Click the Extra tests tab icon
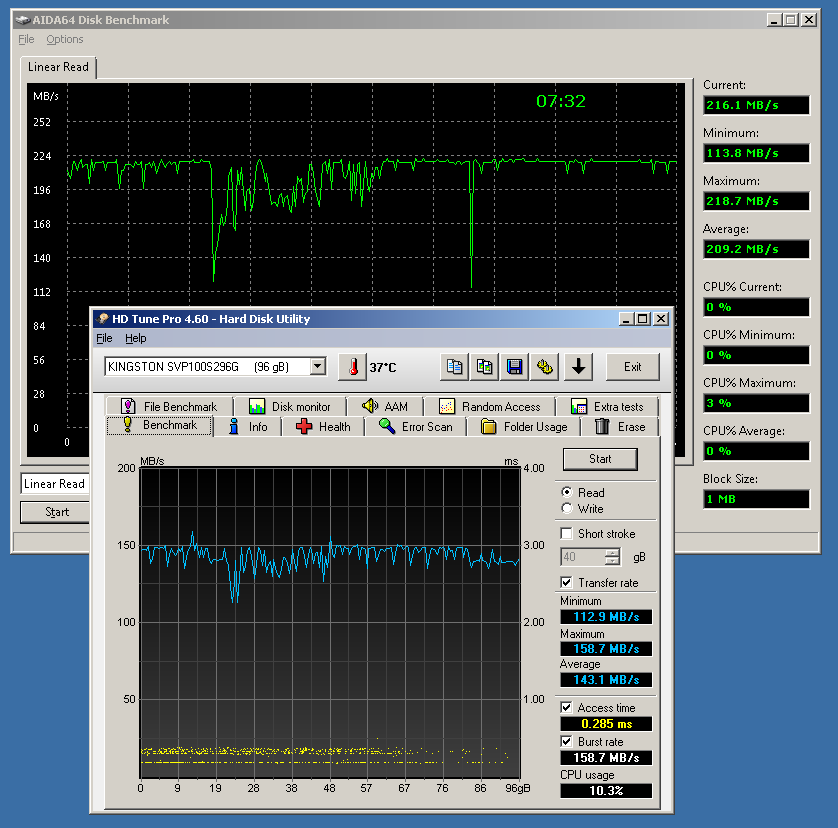838x828 pixels. 579,407
